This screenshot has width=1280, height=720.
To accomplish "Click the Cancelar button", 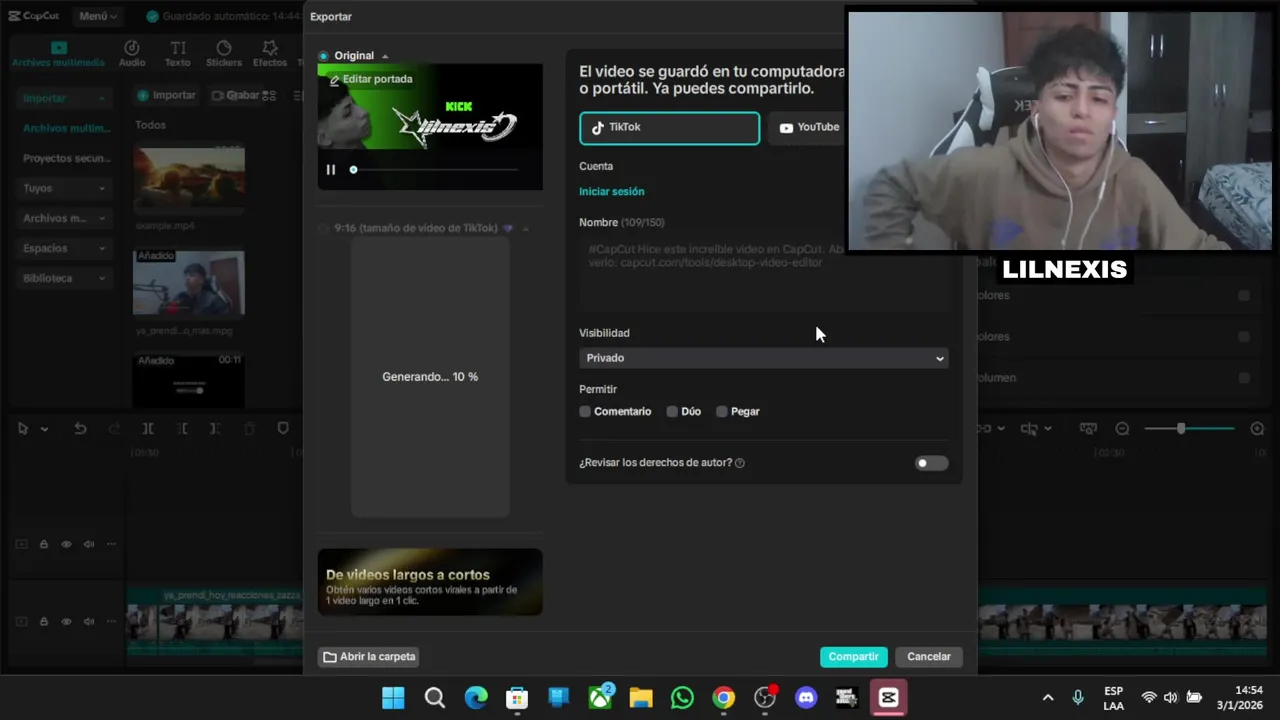I will [929, 657].
